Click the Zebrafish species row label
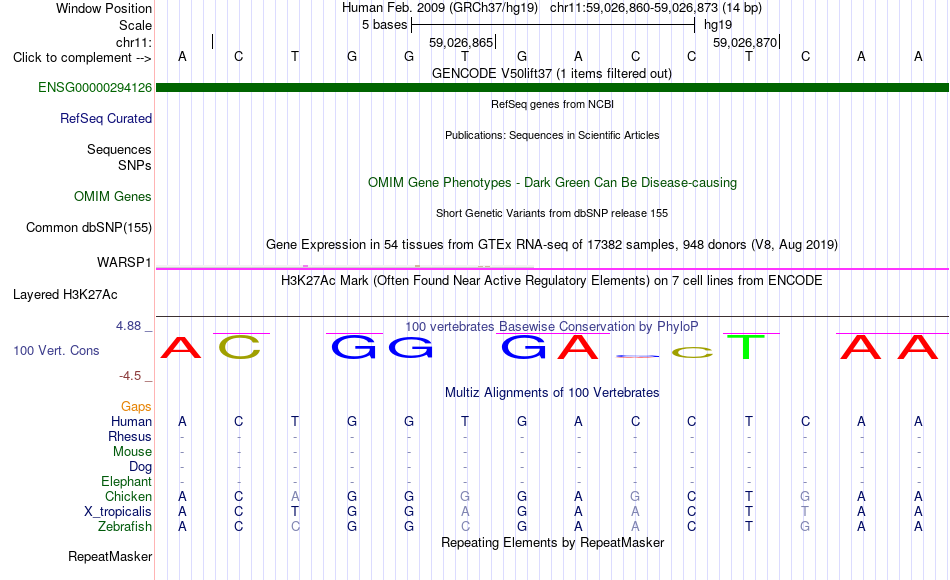 pyautogui.click(x=125, y=526)
